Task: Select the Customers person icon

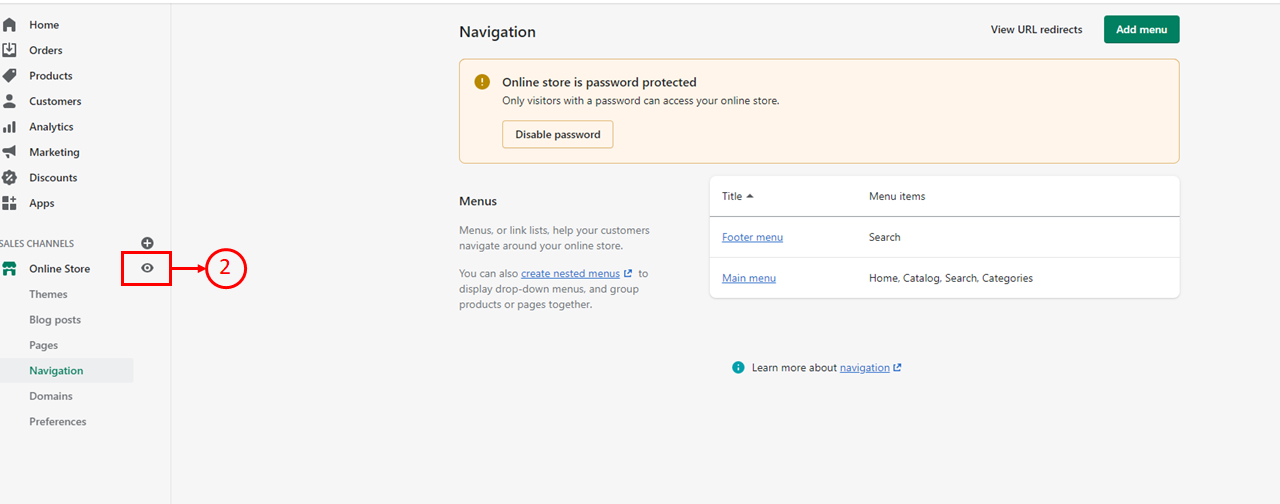Action: click(9, 101)
